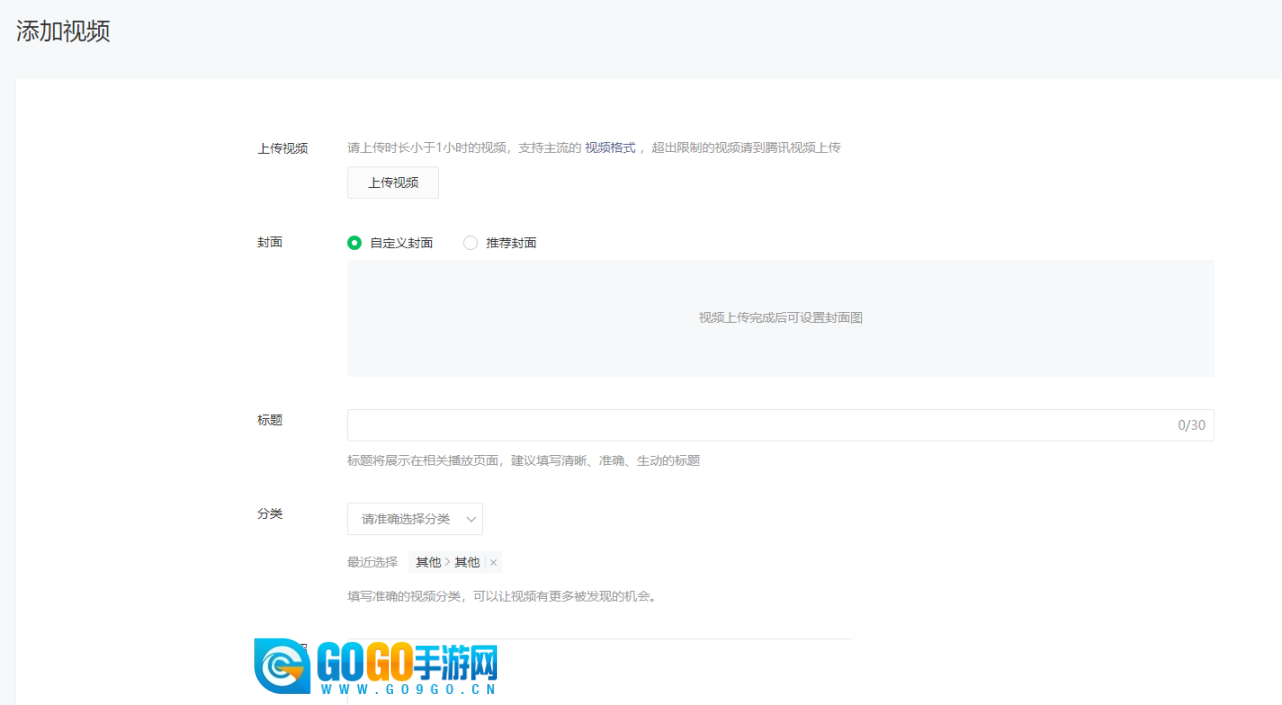Click the hint text under the title field
Screen dimensions: 1282x705
523,461
